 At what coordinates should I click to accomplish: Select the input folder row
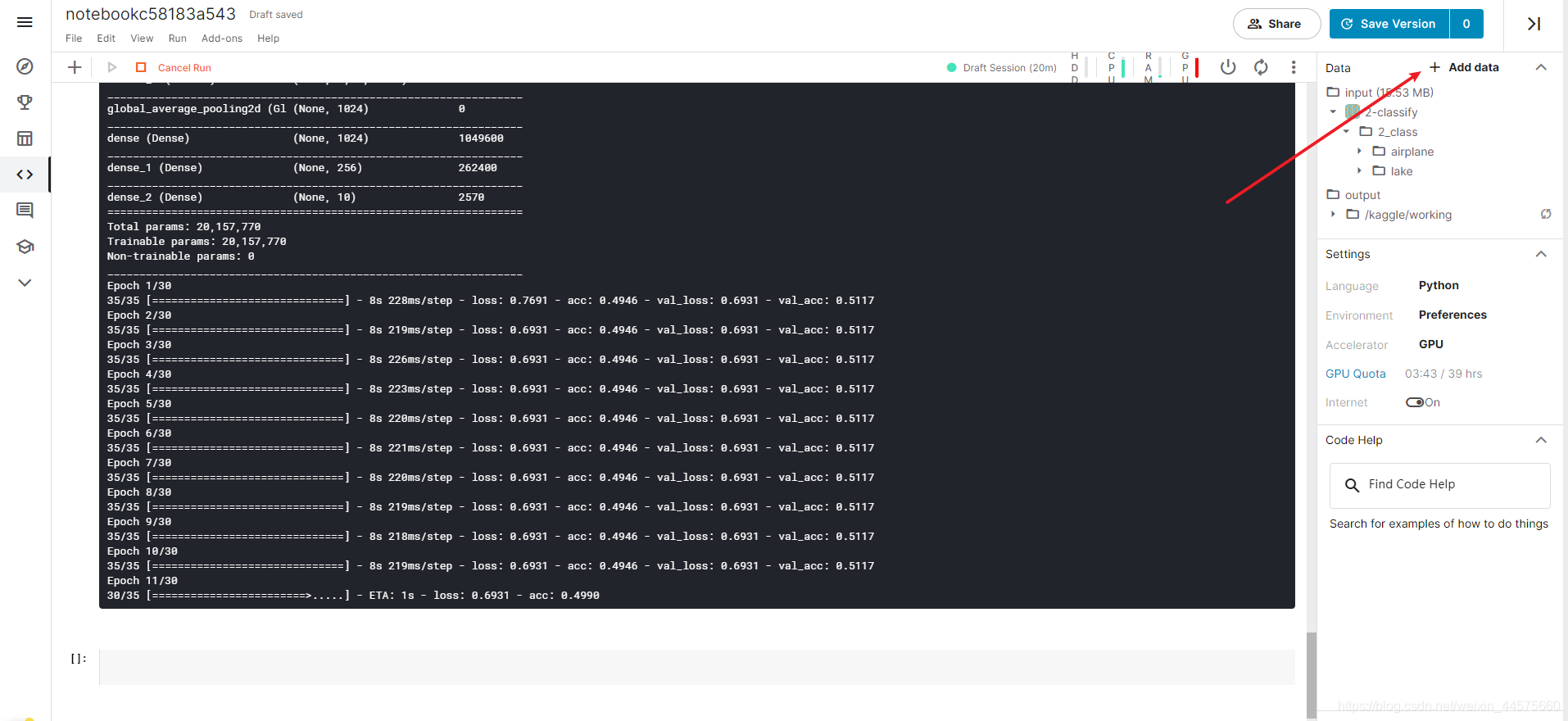(x=1380, y=93)
